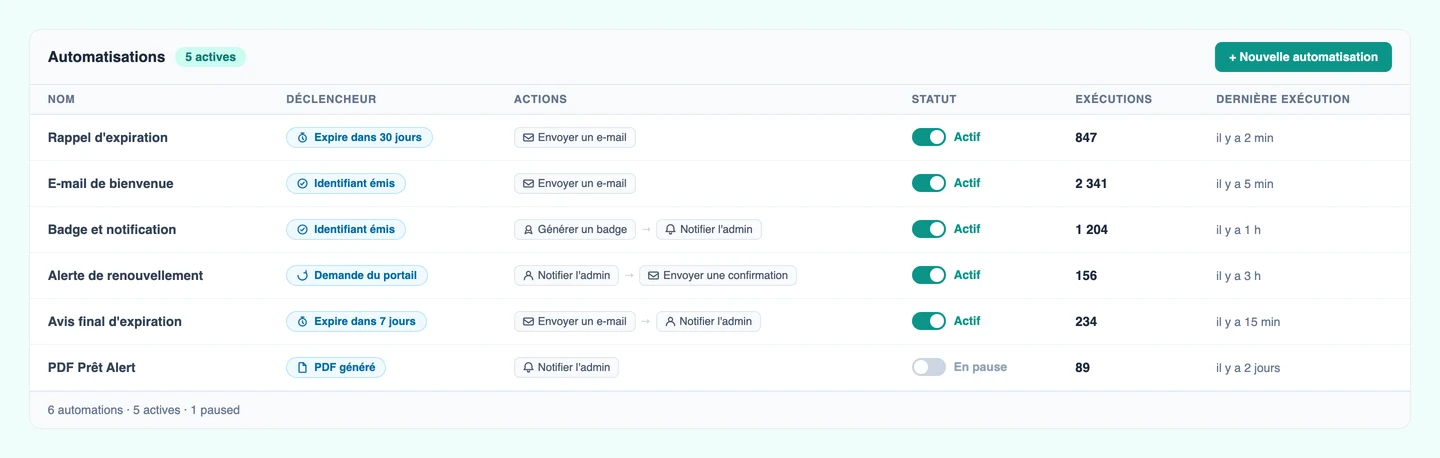Screen dimensions: 1440x458
Task: Open the 'PDF Prêt Alert' automation
Action: (92, 368)
